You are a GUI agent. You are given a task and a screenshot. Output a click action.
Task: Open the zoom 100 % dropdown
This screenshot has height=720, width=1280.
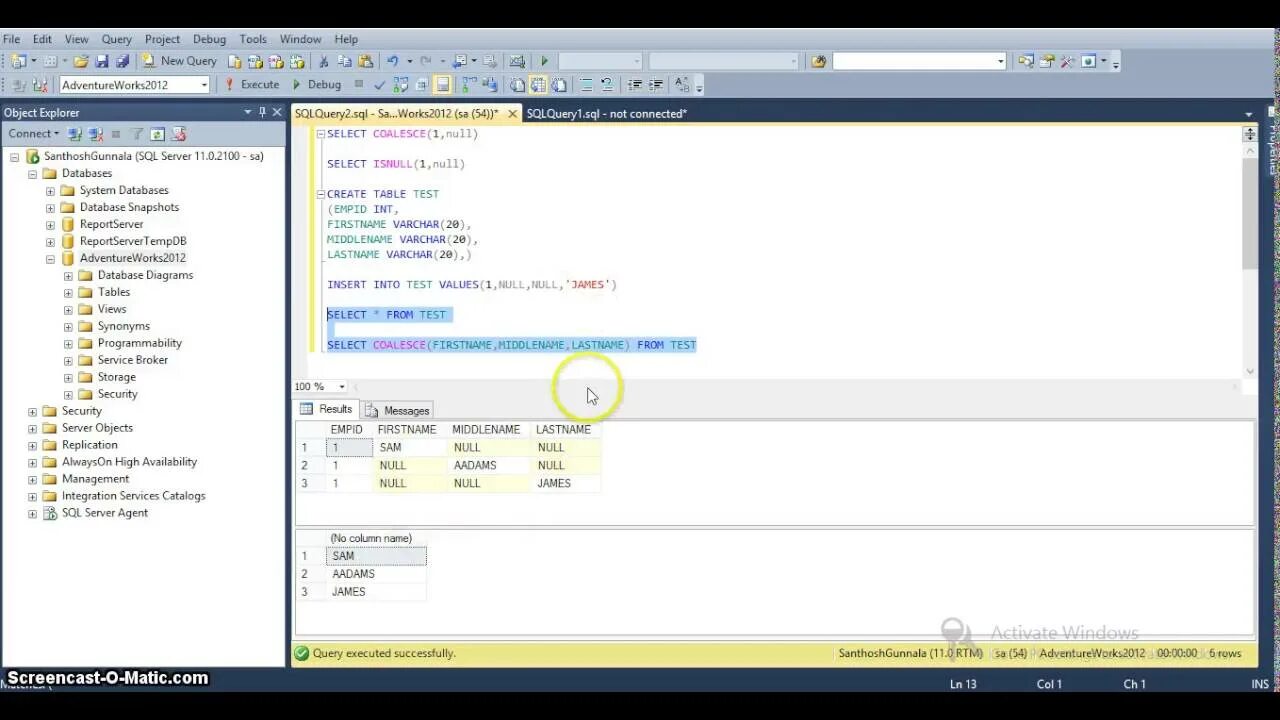(x=342, y=387)
